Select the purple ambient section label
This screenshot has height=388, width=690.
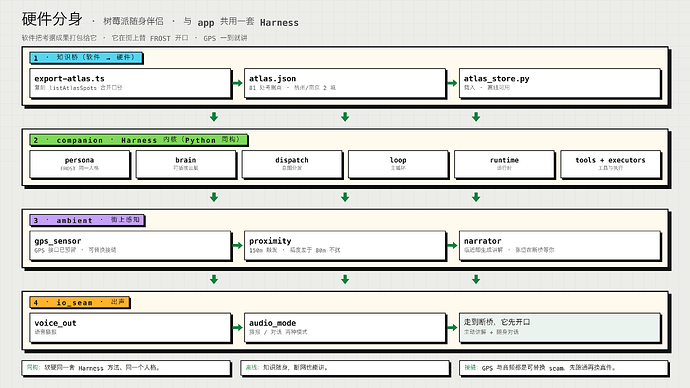pyautogui.click(x=87, y=220)
